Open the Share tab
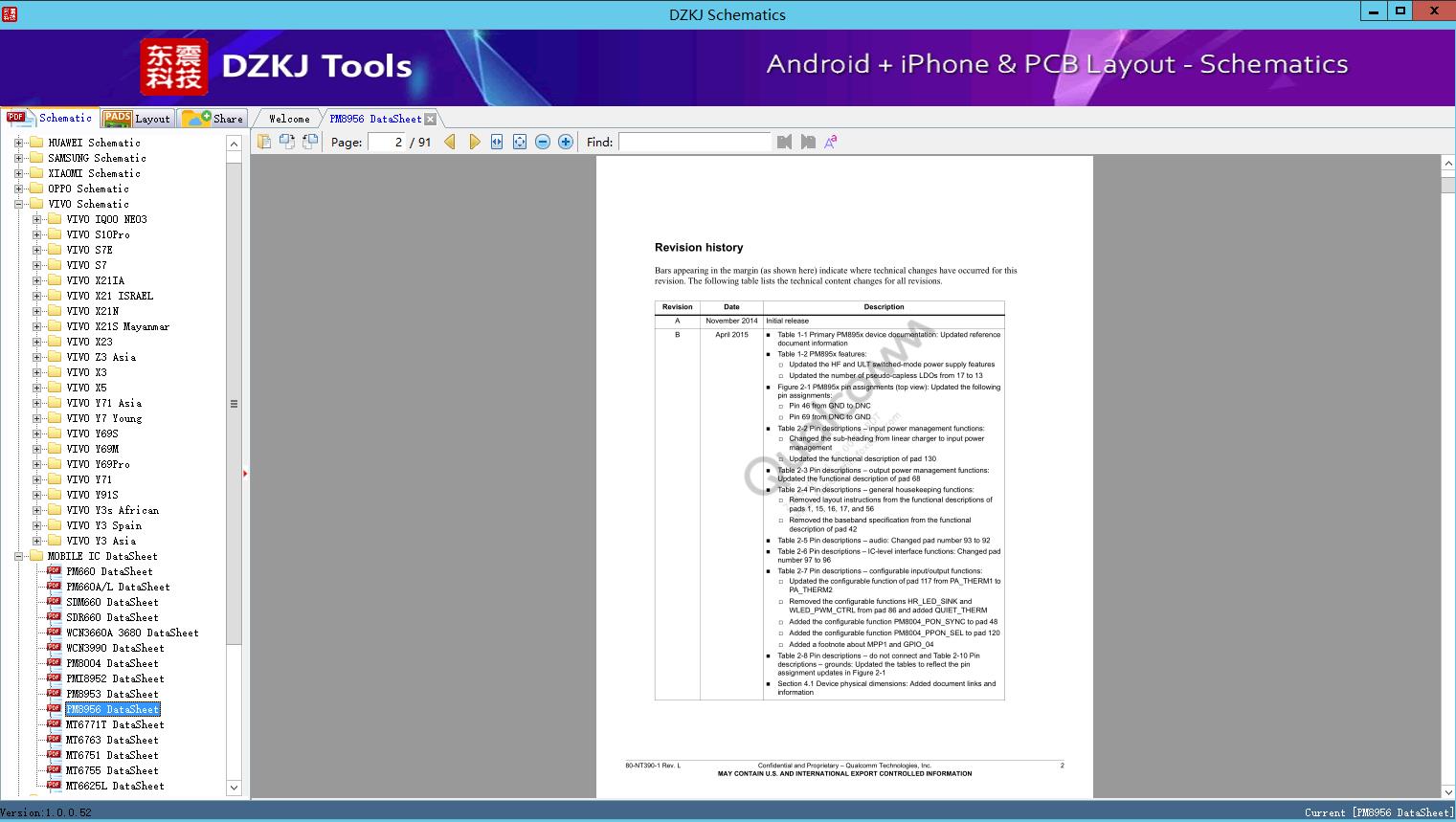1456x822 pixels. pos(213,119)
